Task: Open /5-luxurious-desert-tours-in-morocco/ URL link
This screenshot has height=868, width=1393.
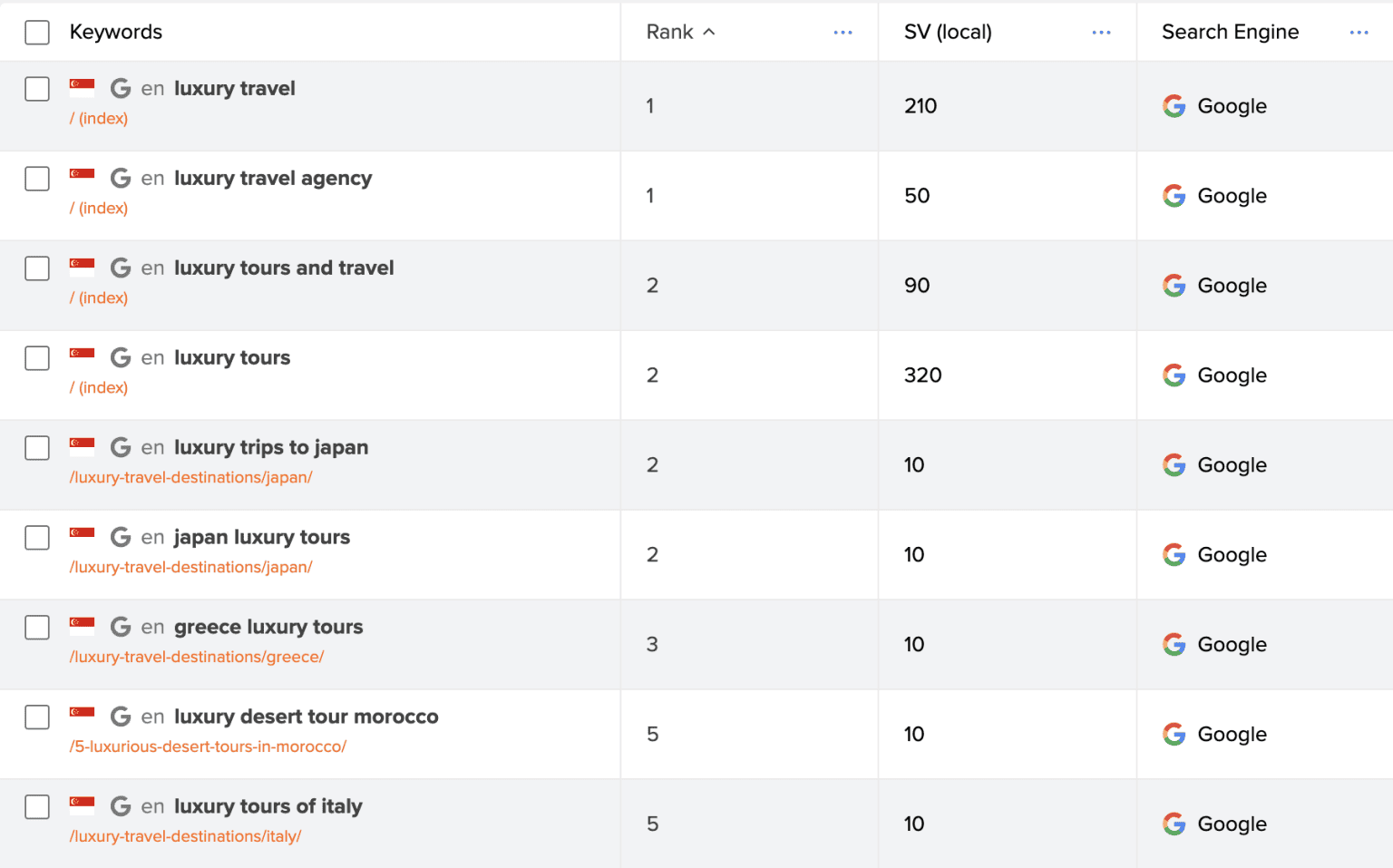Action: click(x=208, y=746)
